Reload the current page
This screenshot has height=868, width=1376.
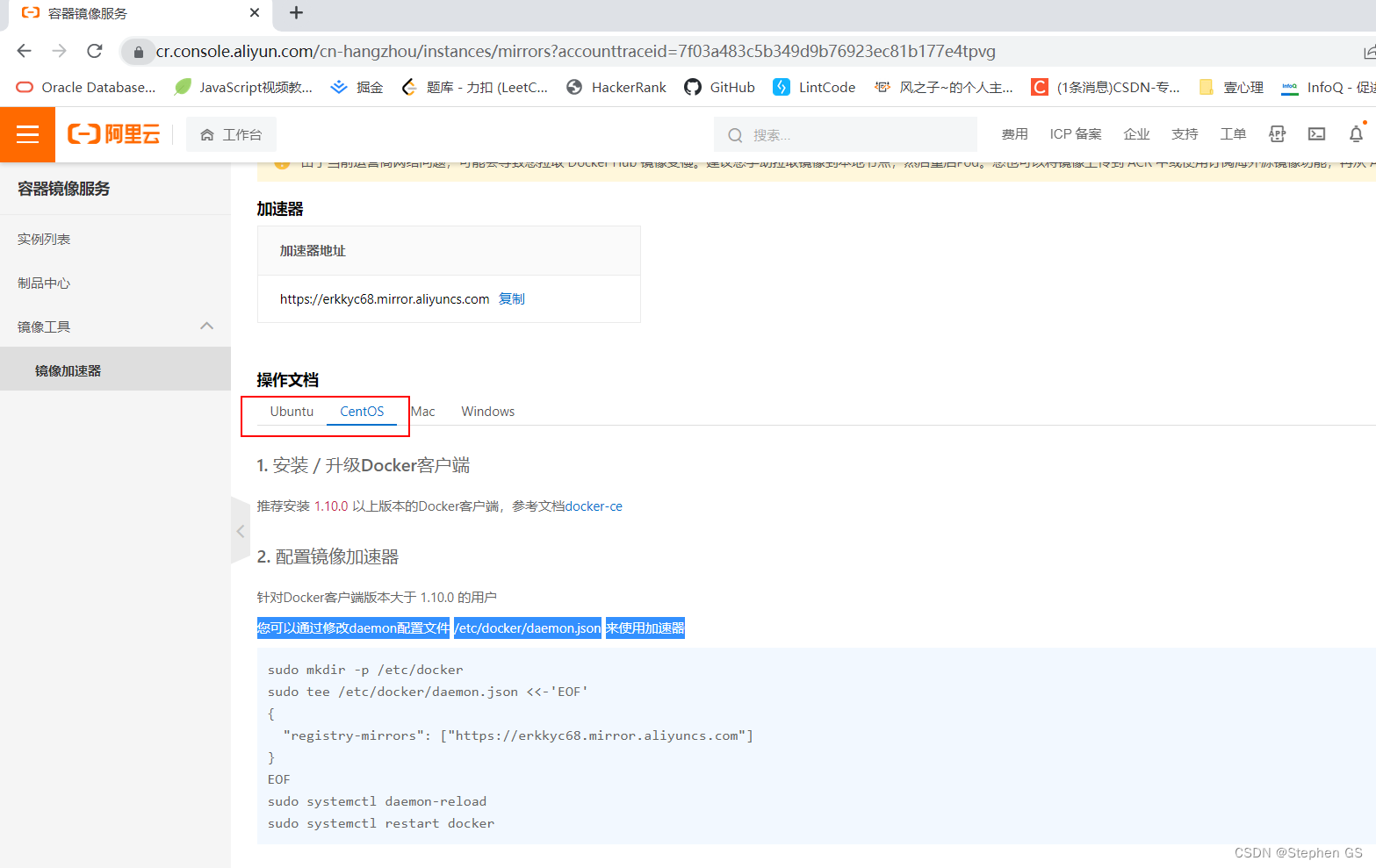coord(95,51)
